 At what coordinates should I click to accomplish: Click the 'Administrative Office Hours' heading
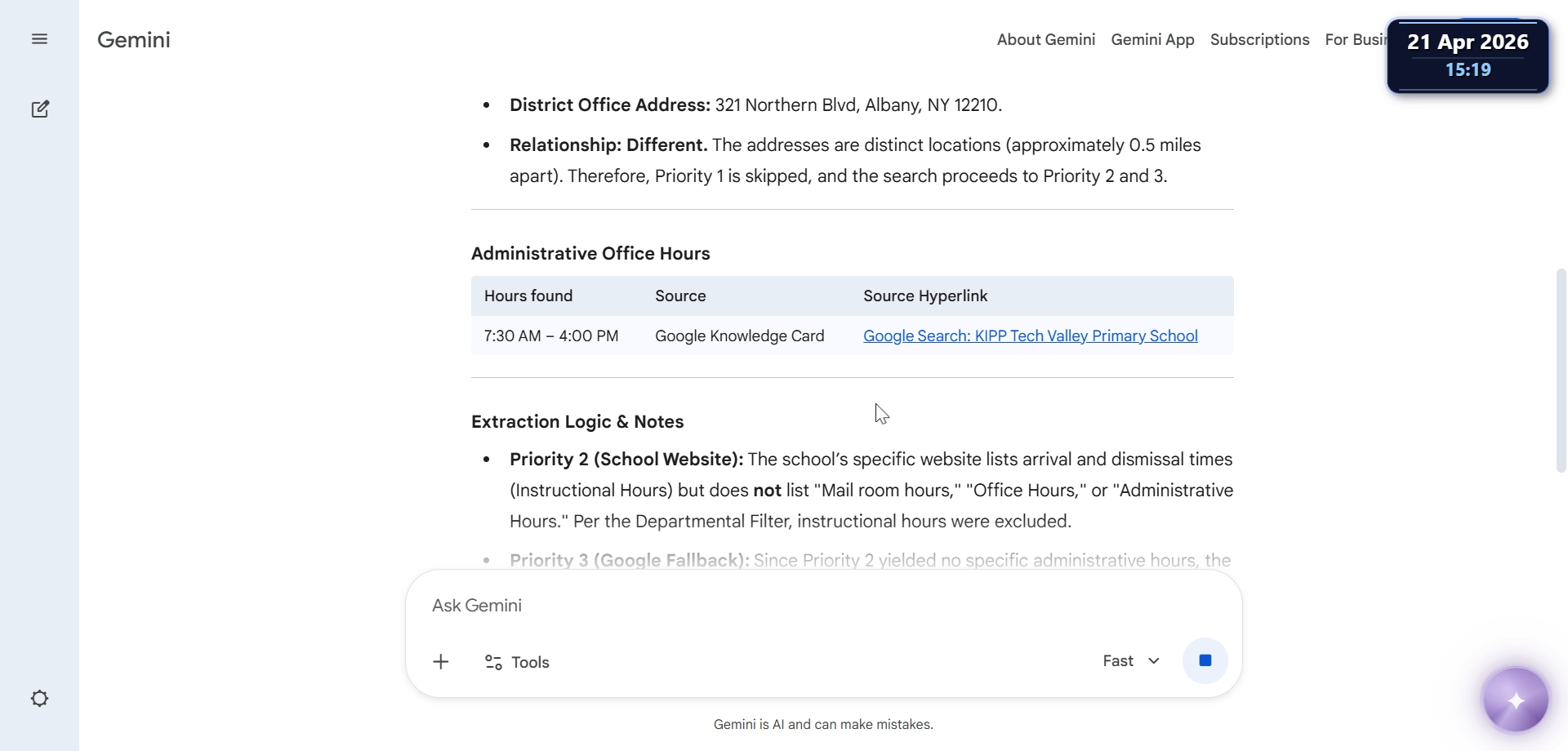pyautogui.click(x=590, y=254)
